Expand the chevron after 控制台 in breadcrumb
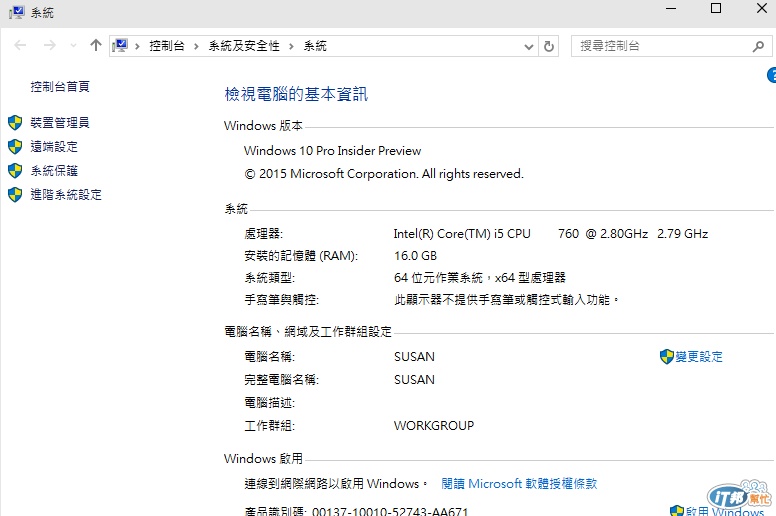The image size is (776, 516). 196,47
